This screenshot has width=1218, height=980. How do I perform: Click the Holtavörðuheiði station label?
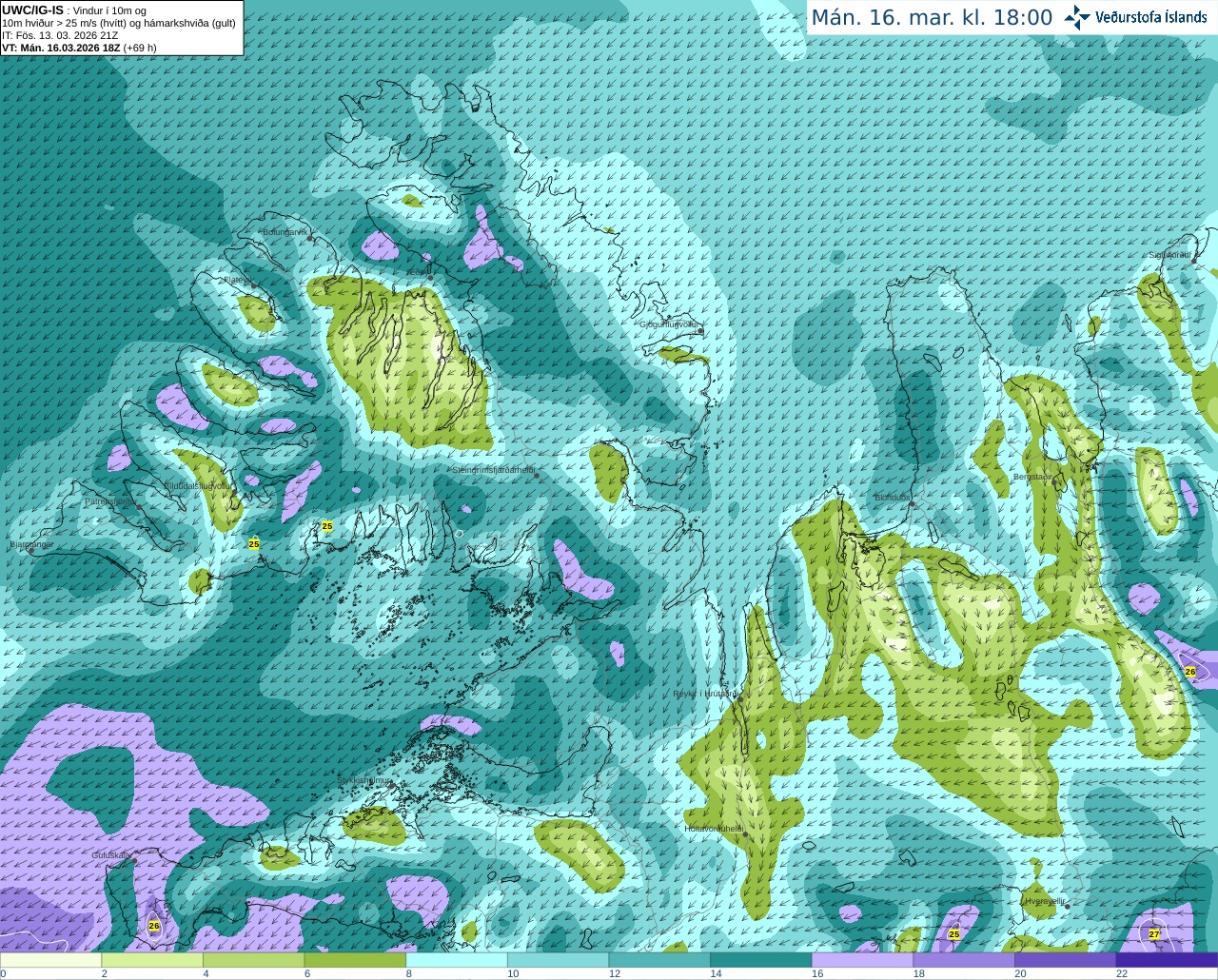click(714, 829)
